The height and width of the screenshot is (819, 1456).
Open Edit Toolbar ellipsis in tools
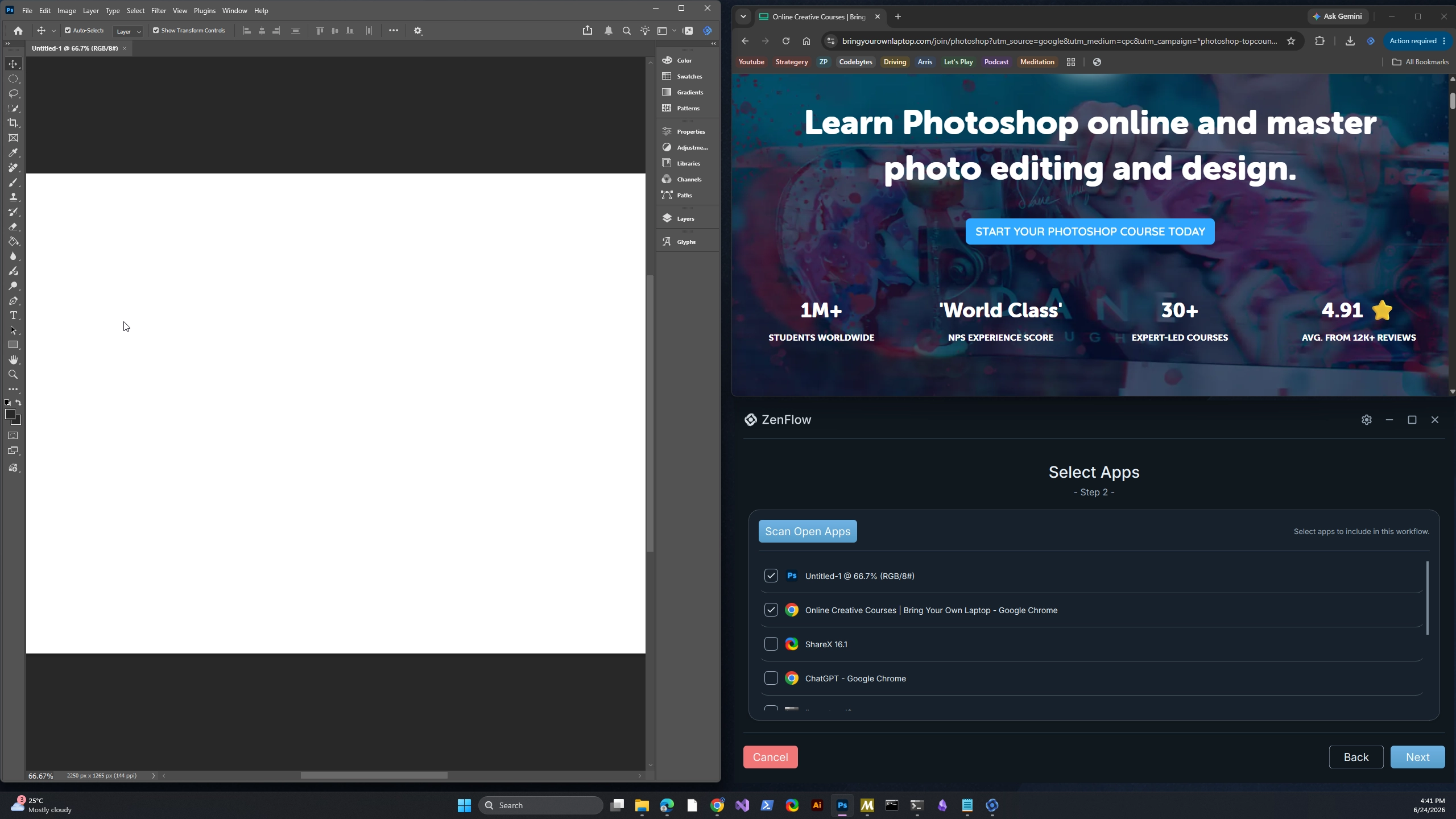[13, 390]
